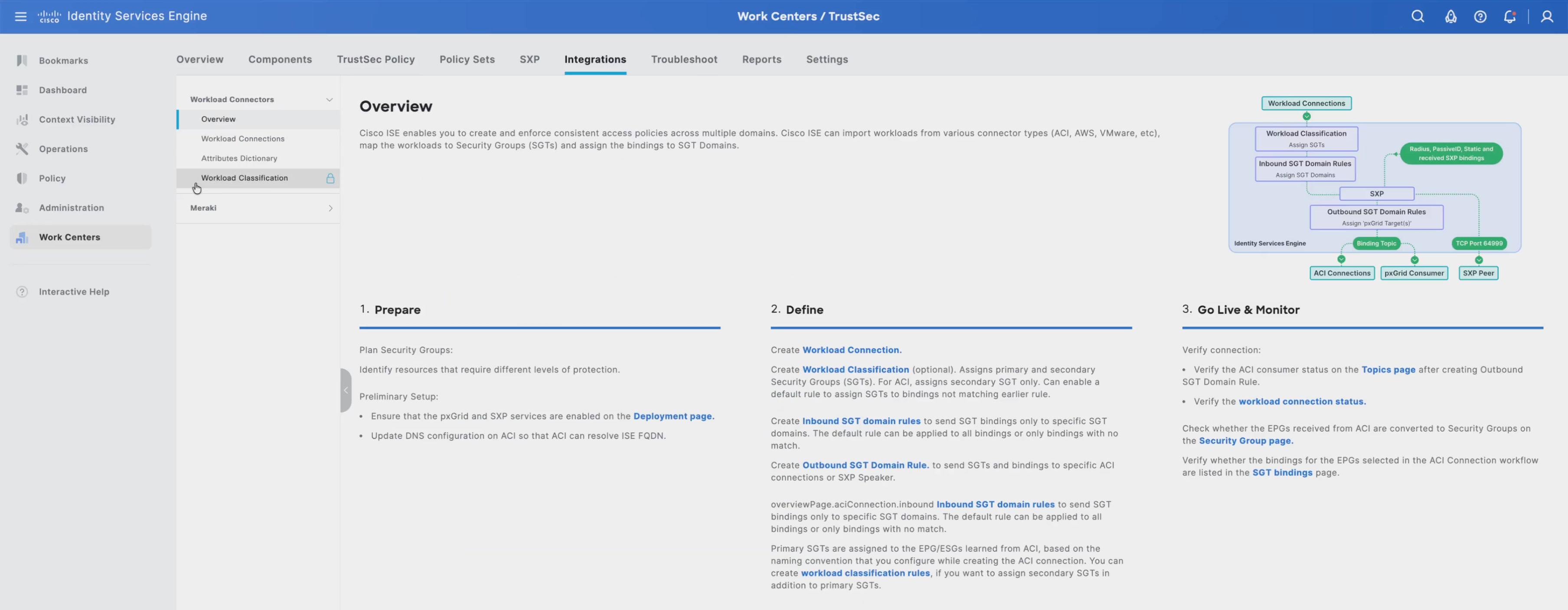
Task: Switch to the SXP tab
Action: (529, 59)
